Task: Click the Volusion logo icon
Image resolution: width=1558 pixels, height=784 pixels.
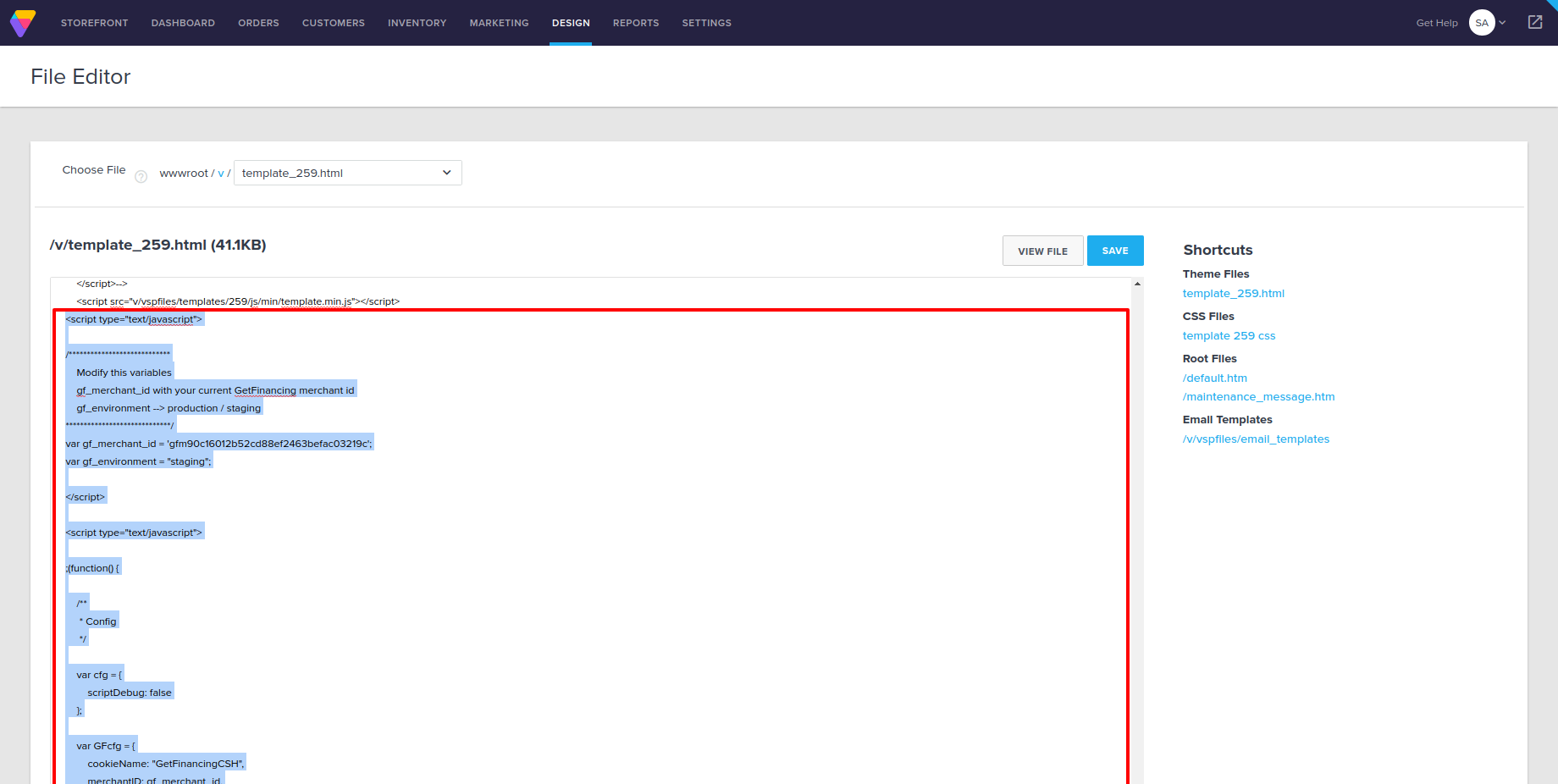Action: (x=23, y=23)
